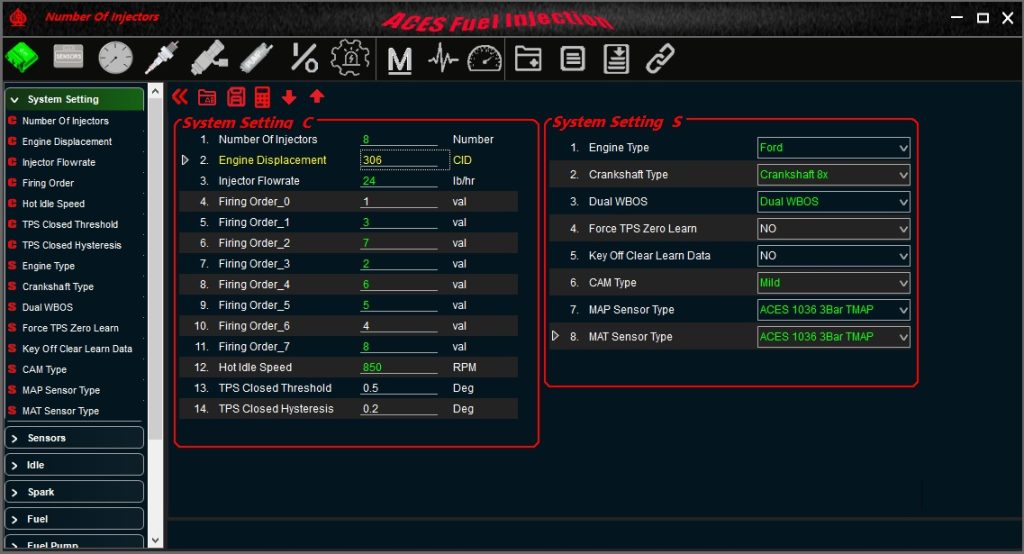Image resolution: width=1024 pixels, height=554 pixels.
Task: Click the Number Of Injectors value field
Action: [399, 139]
